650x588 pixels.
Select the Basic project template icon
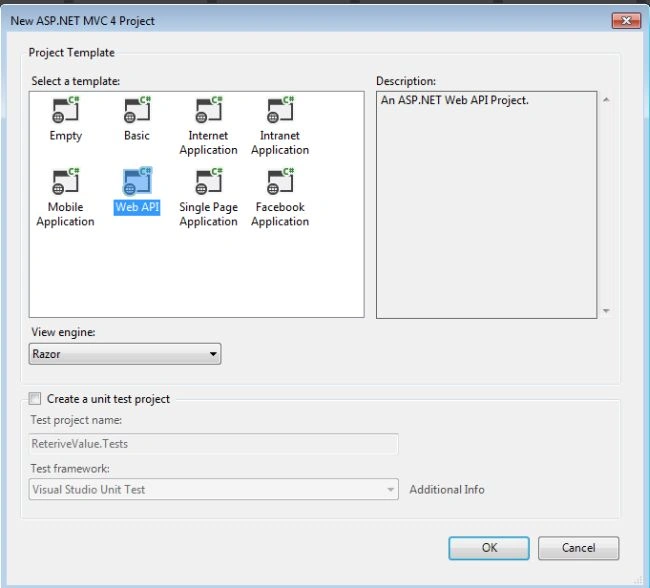click(137, 110)
